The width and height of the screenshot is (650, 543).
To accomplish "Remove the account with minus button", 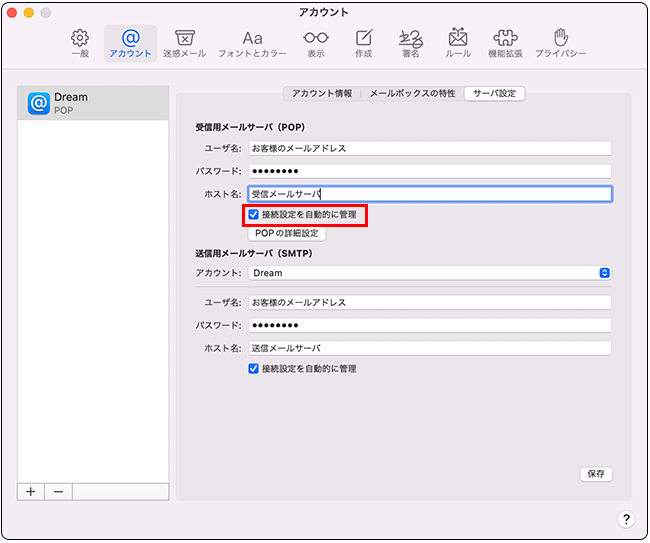I will tap(58, 491).
